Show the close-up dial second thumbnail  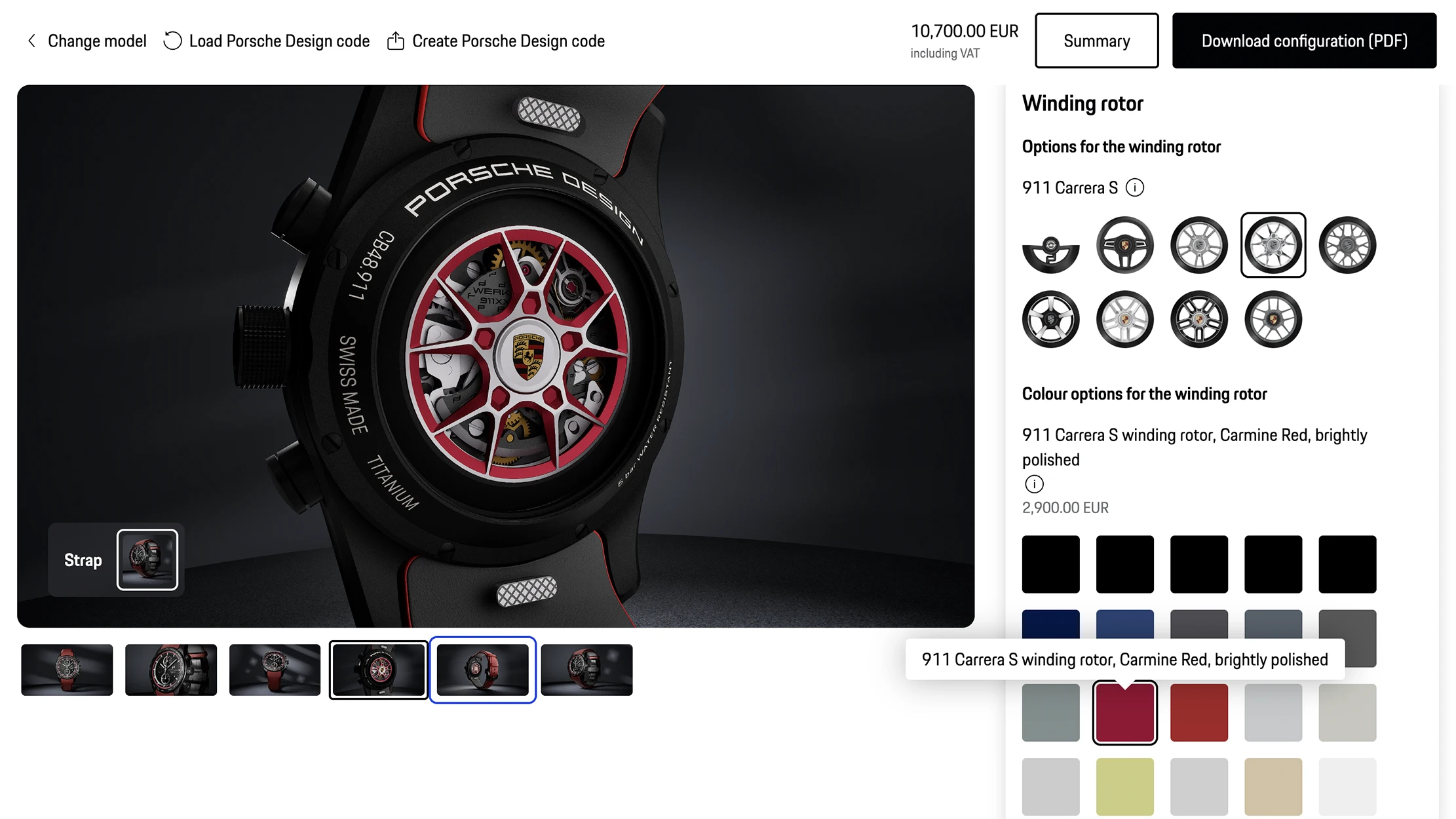pyautogui.click(x=171, y=670)
